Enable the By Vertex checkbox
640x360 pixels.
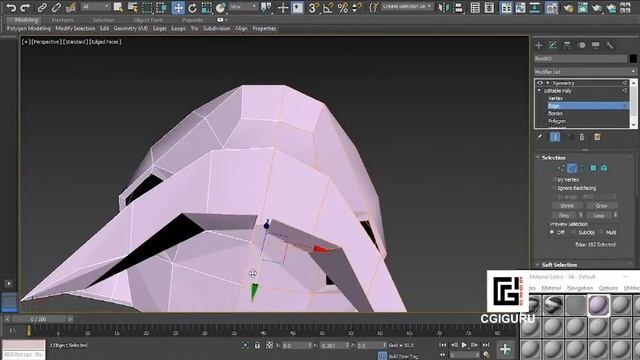click(x=555, y=180)
